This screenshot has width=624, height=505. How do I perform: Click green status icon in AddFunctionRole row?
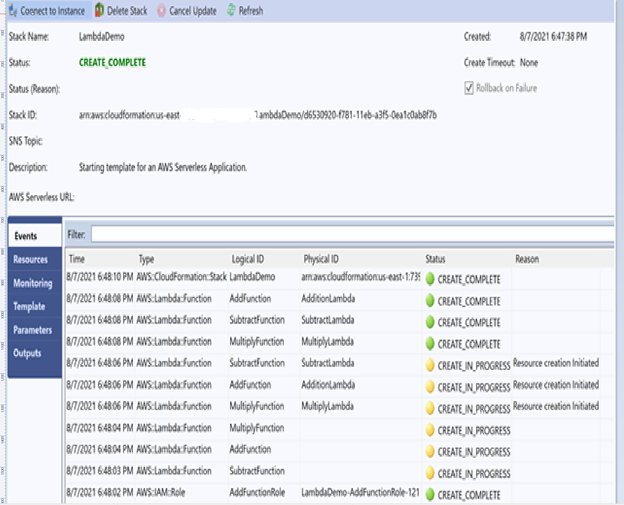click(x=430, y=495)
